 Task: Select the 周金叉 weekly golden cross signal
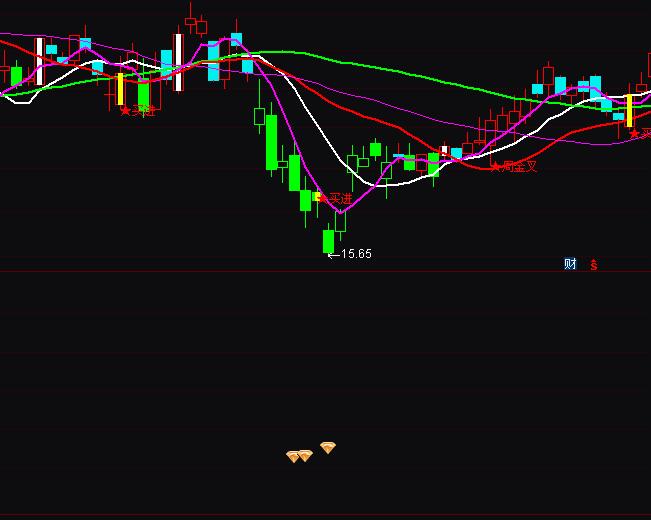(514, 166)
